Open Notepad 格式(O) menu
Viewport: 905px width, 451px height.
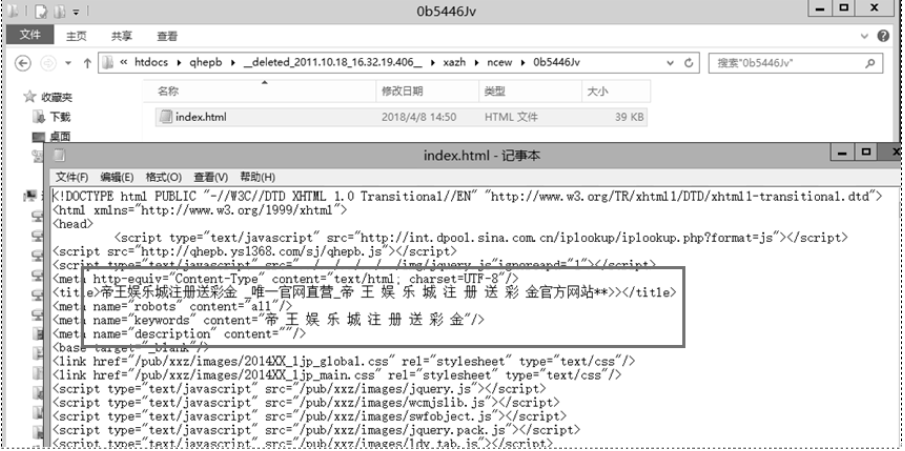pyautogui.click(x=163, y=177)
